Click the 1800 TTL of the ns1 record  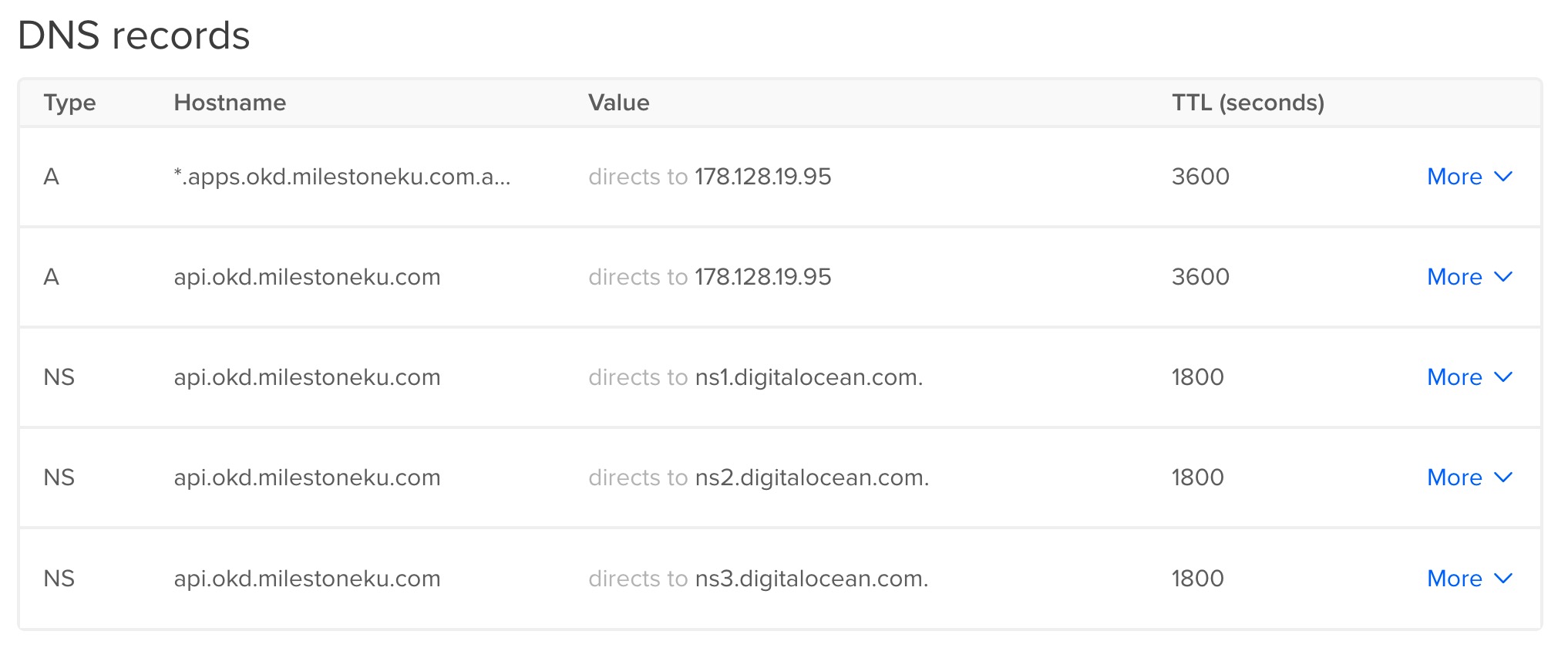point(1197,377)
